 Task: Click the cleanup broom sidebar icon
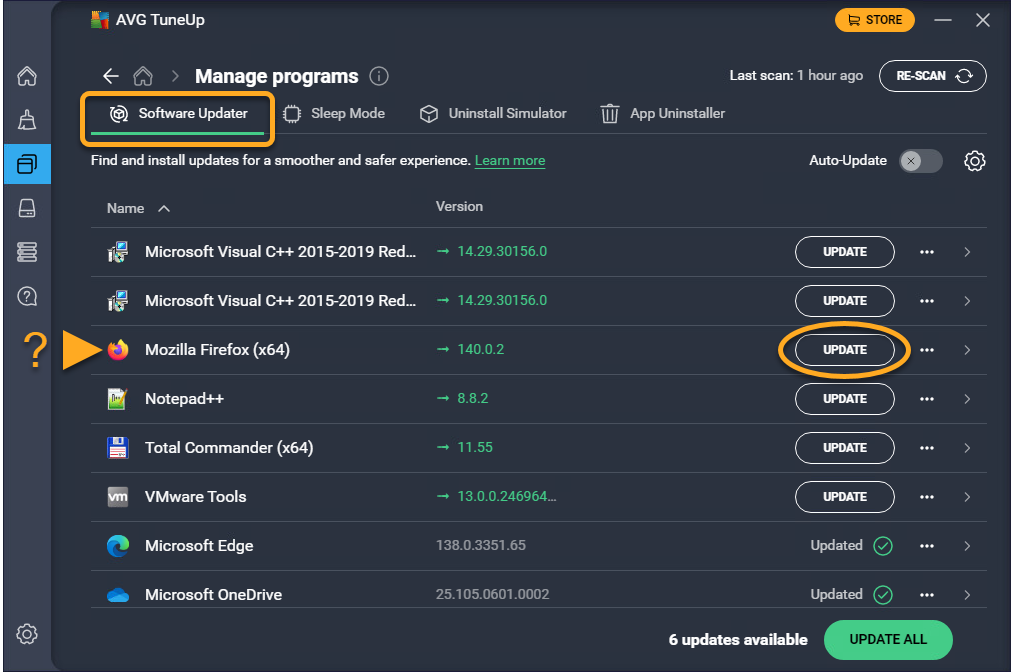[x=28, y=121]
